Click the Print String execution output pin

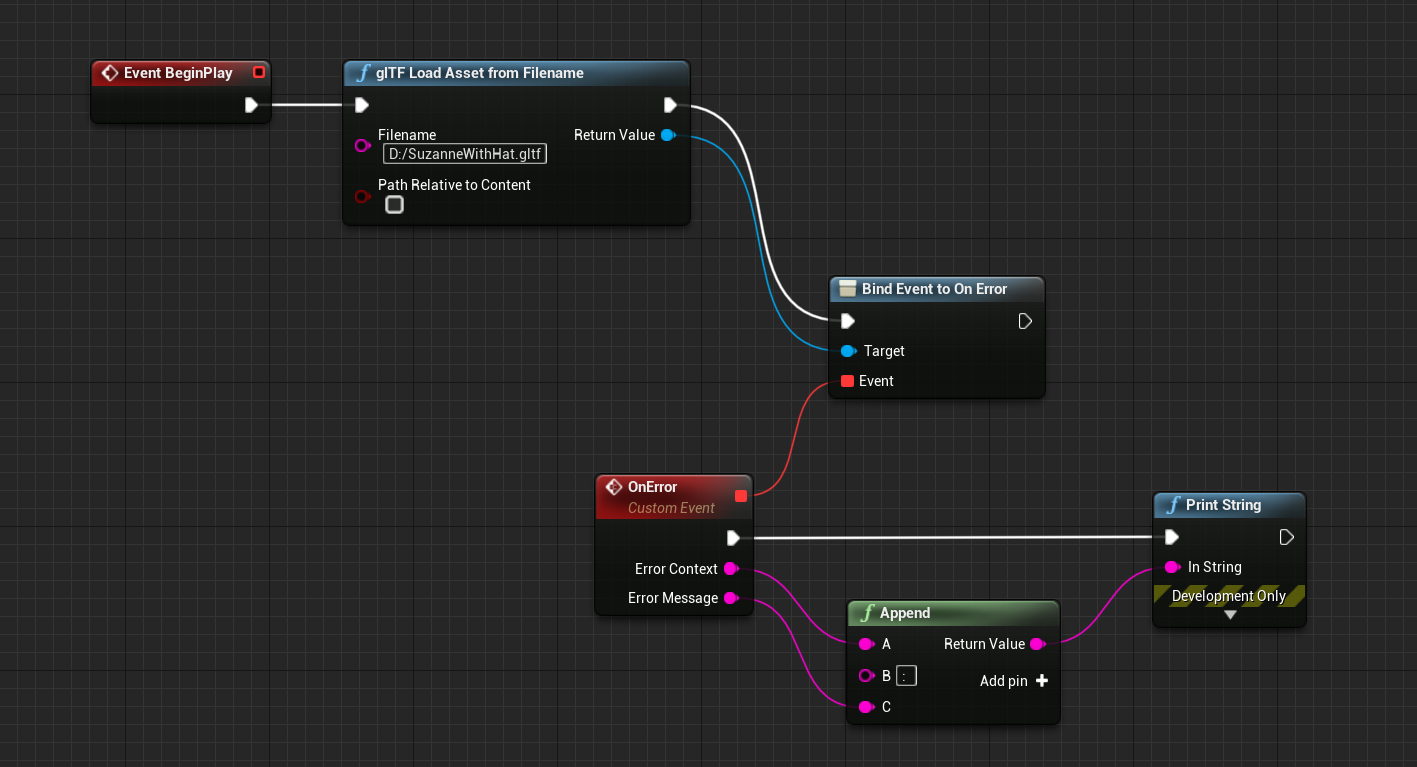1287,537
